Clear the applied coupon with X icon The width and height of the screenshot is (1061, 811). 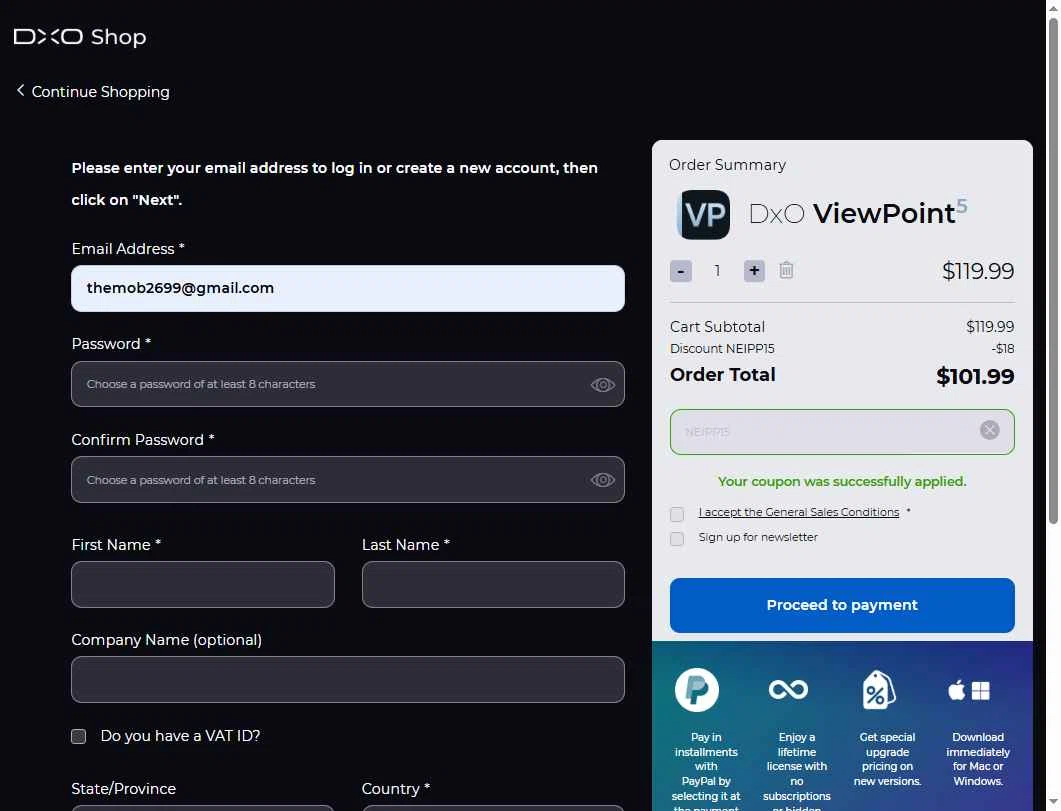point(989,430)
